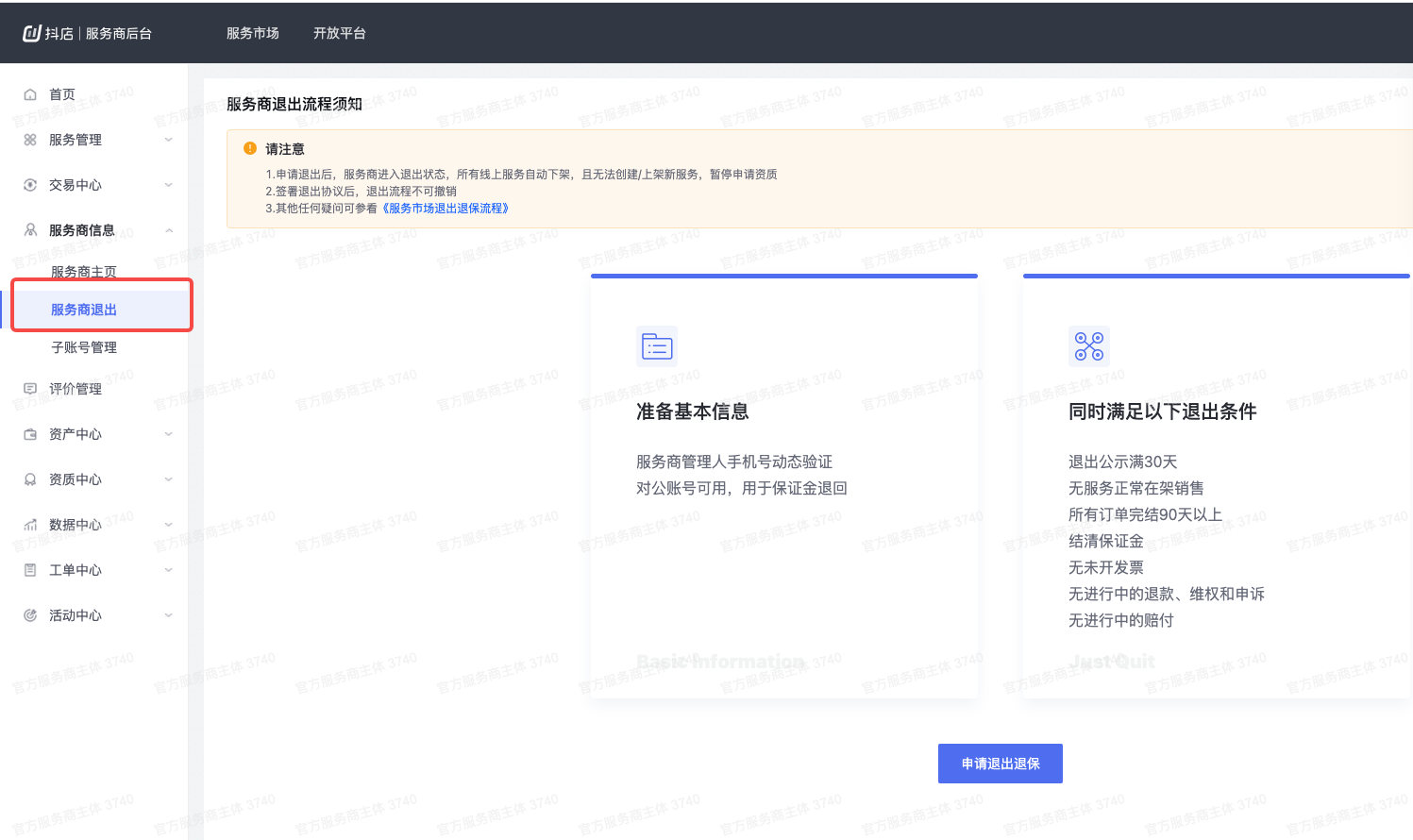Select the 评价管理 comment icon
Viewport: 1413px width, 840px height.
pyautogui.click(x=31, y=388)
